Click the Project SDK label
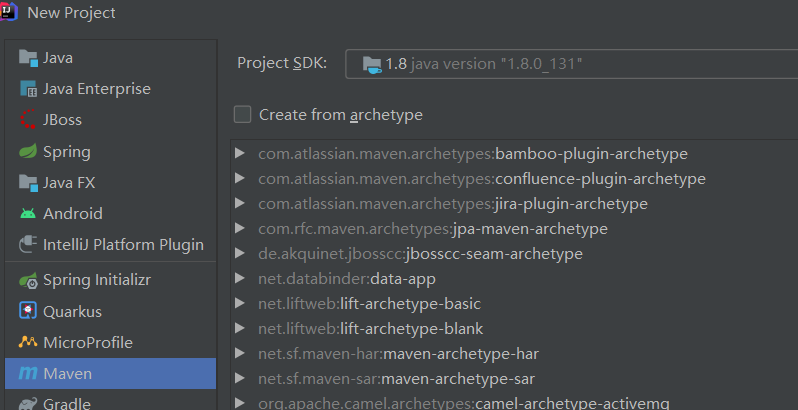Image resolution: width=798 pixels, height=410 pixels. click(x=282, y=63)
